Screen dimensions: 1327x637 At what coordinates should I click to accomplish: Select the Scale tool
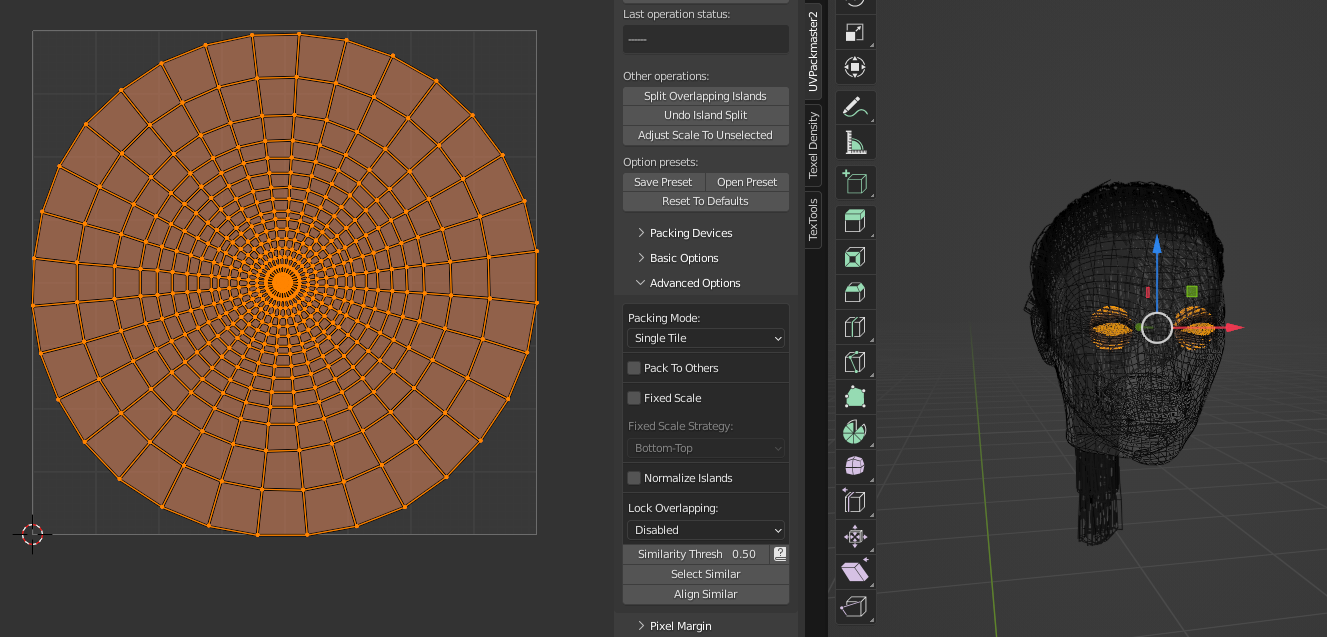(855, 32)
